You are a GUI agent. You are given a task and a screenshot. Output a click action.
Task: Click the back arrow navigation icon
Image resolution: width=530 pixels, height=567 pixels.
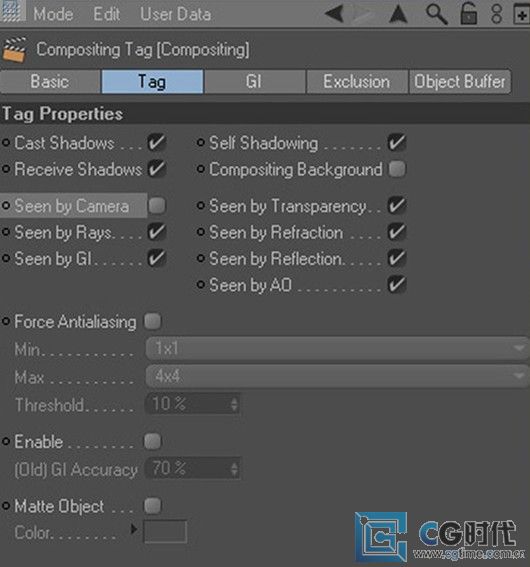(x=334, y=14)
